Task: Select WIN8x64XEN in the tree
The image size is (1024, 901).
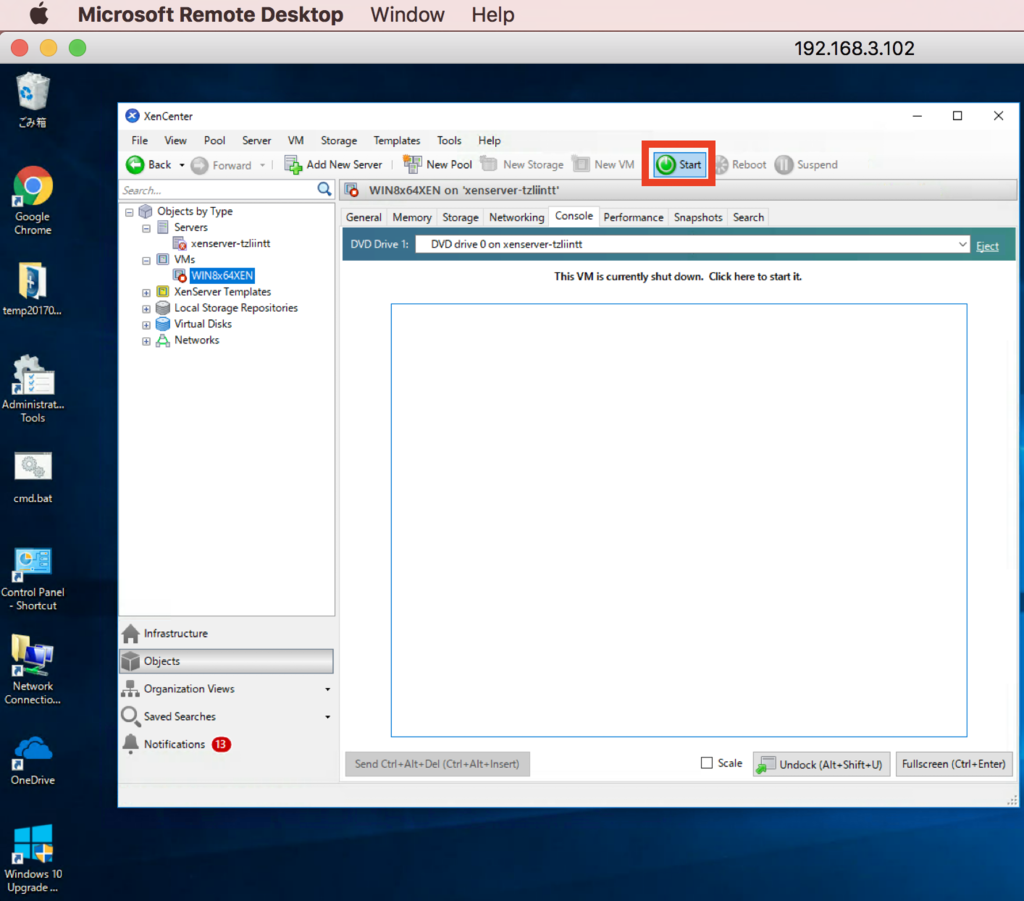Action: click(x=222, y=276)
